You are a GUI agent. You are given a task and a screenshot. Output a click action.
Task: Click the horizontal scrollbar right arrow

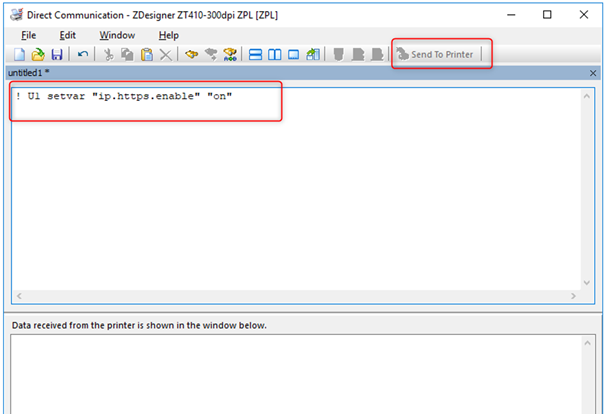pyautogui.click(x=573, y=296)
